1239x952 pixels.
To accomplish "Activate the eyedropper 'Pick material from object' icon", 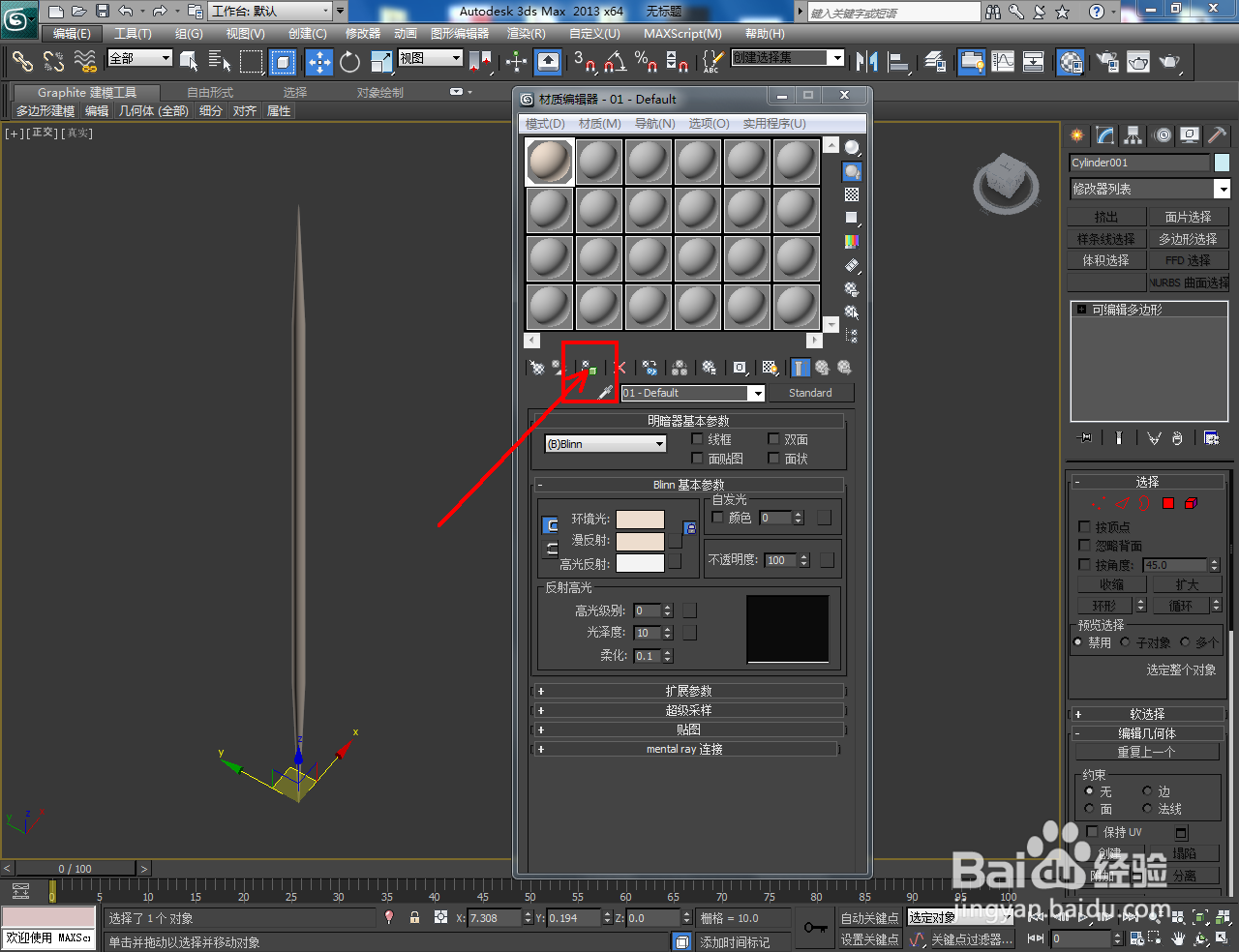I will [x=604, y=391].
